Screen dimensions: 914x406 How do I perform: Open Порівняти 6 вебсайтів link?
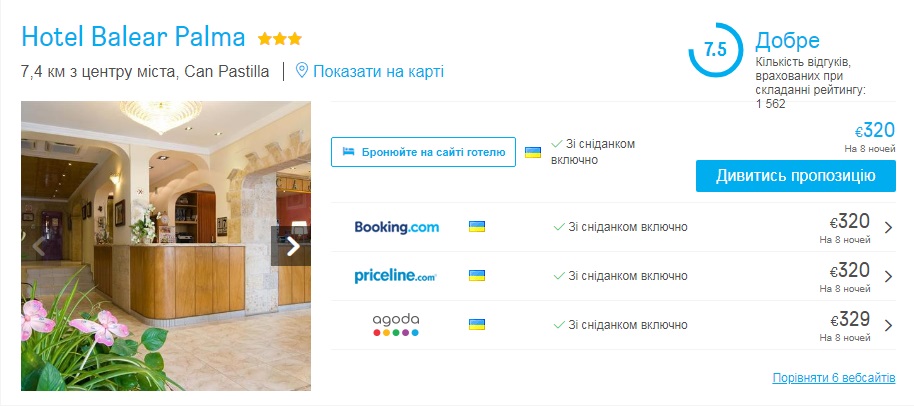834,378
